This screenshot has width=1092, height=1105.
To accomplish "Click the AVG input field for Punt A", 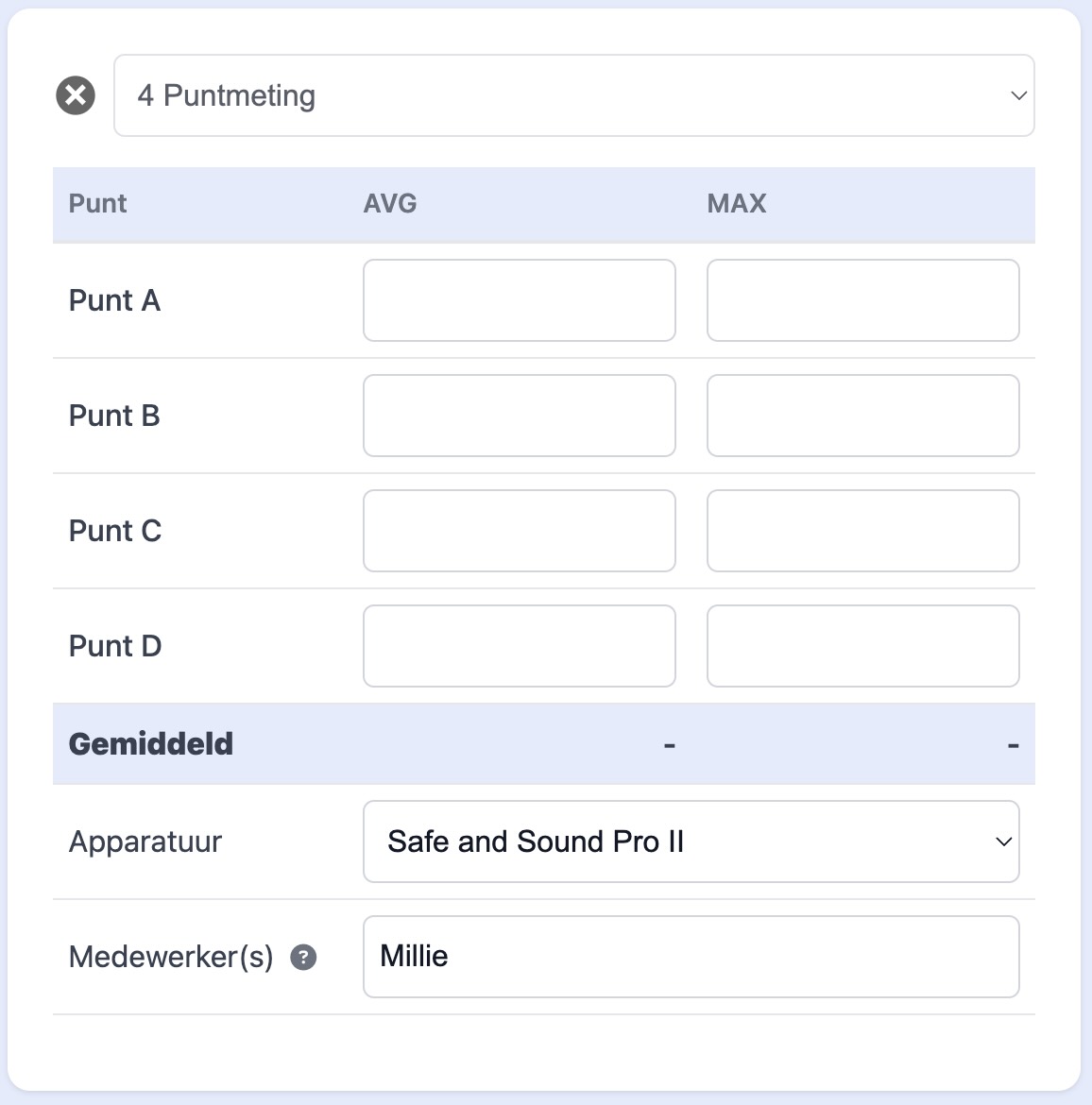I will pos(519,300).
